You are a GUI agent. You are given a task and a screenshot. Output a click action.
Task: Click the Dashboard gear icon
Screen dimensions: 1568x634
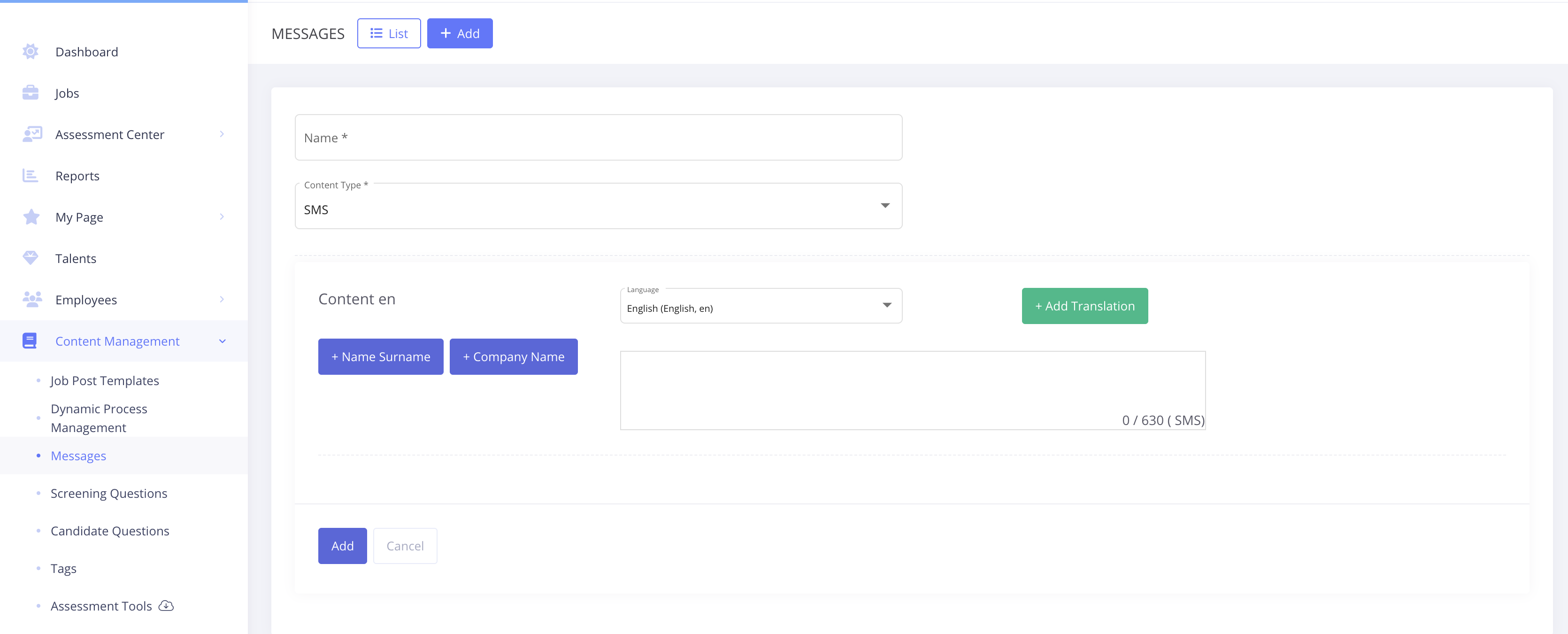31,52
